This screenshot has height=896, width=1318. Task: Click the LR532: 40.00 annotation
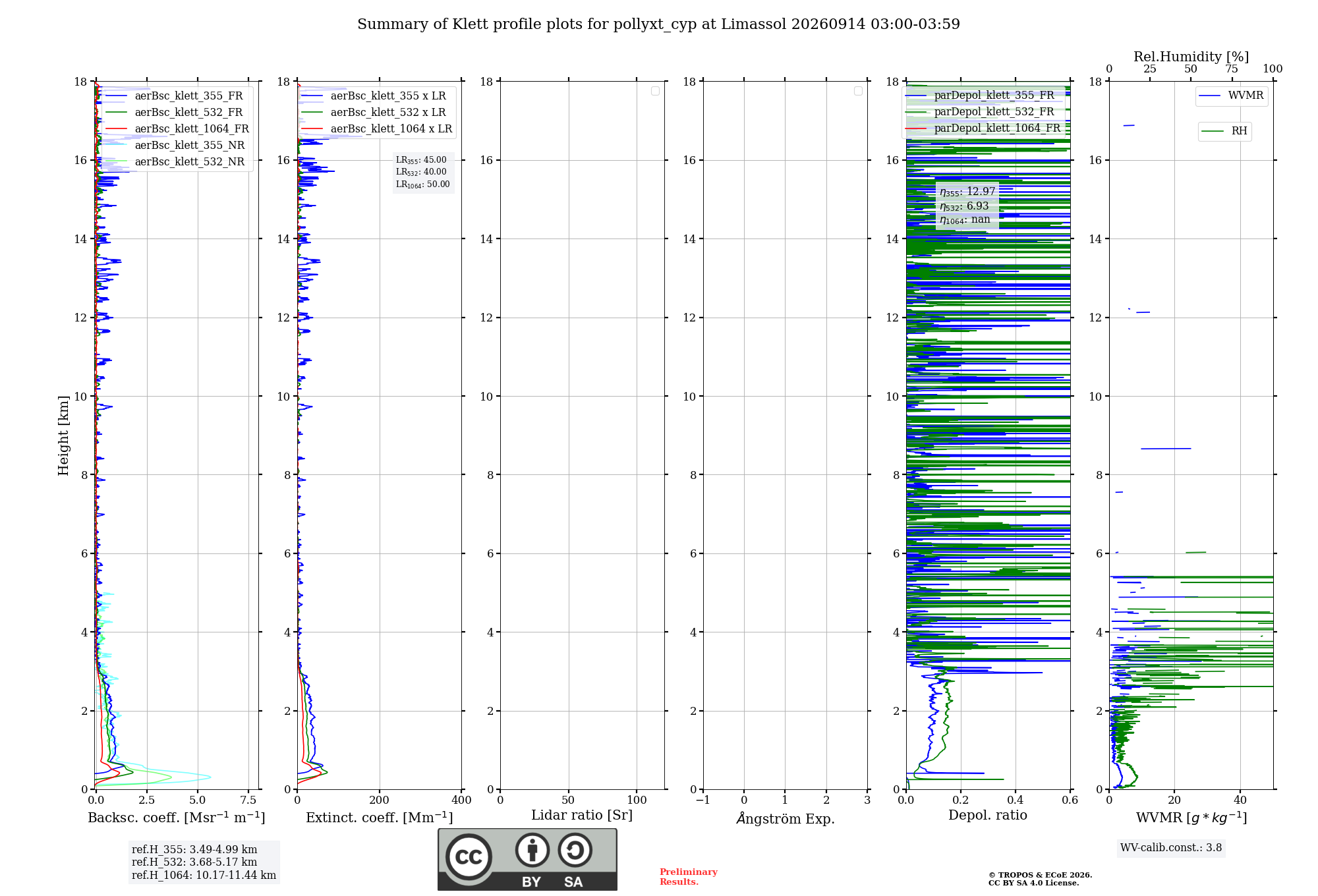(421, 172)
